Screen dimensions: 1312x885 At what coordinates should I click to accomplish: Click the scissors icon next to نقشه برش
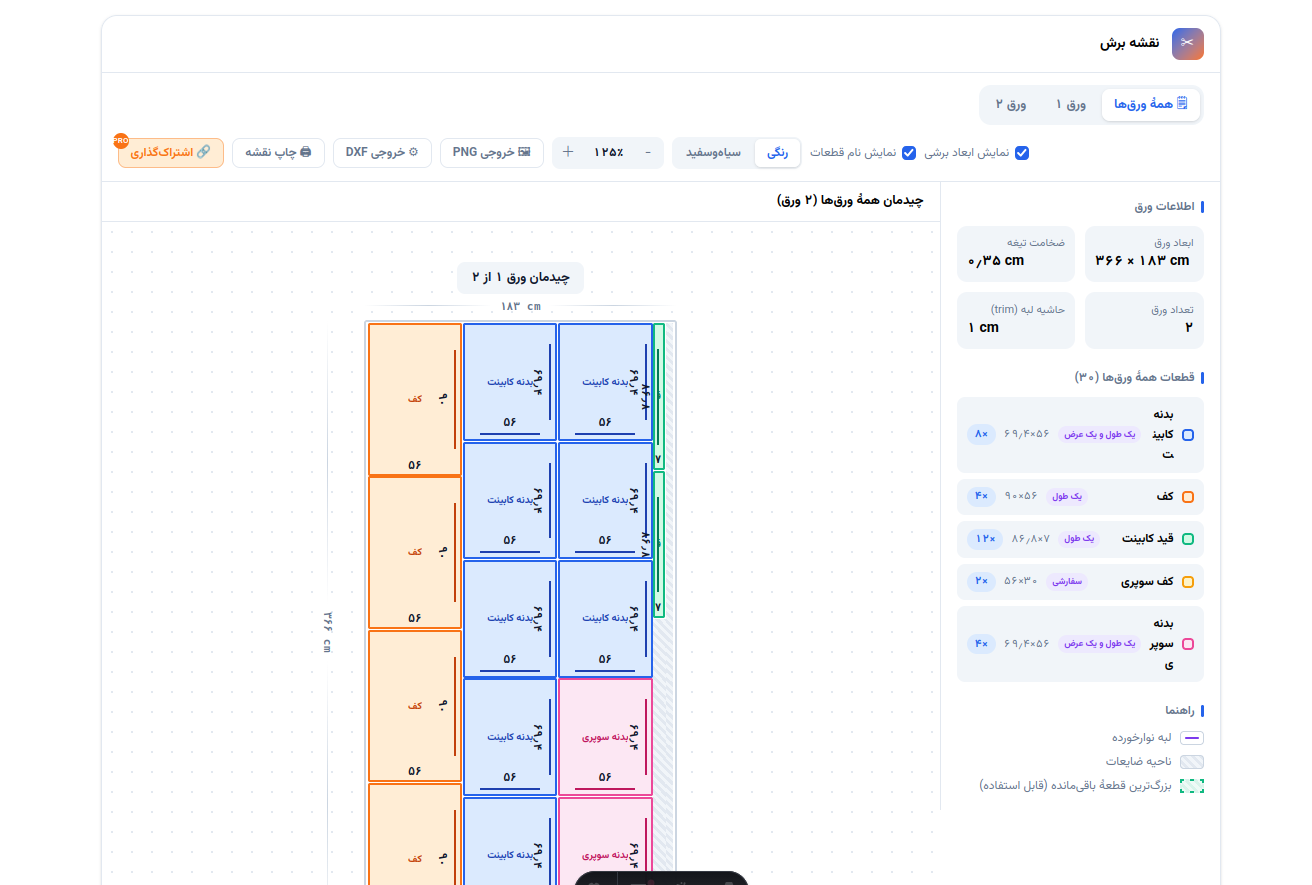(x=1188, y=43)
